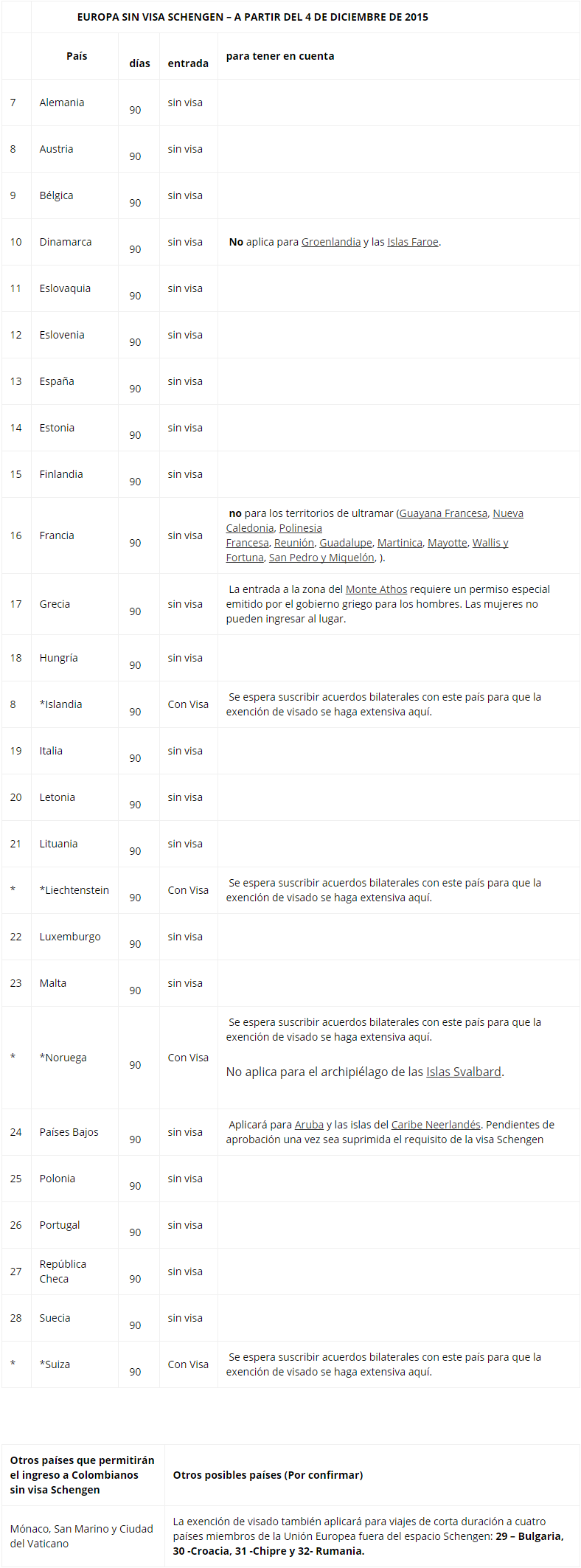The height and width of the screenshot is (1568, 581).
Task: Select the República Checa country cell
Action: tap(63, 1272)
